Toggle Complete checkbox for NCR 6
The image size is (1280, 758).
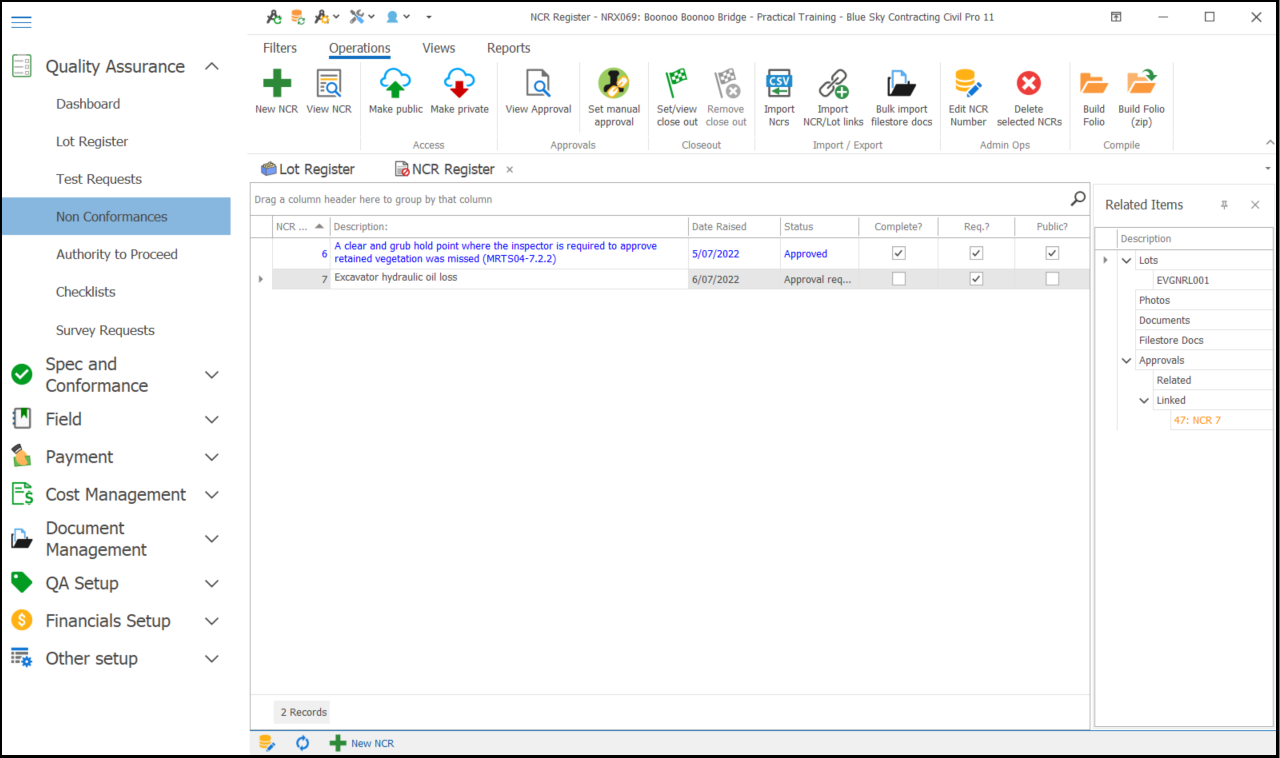tap(898, 254)
